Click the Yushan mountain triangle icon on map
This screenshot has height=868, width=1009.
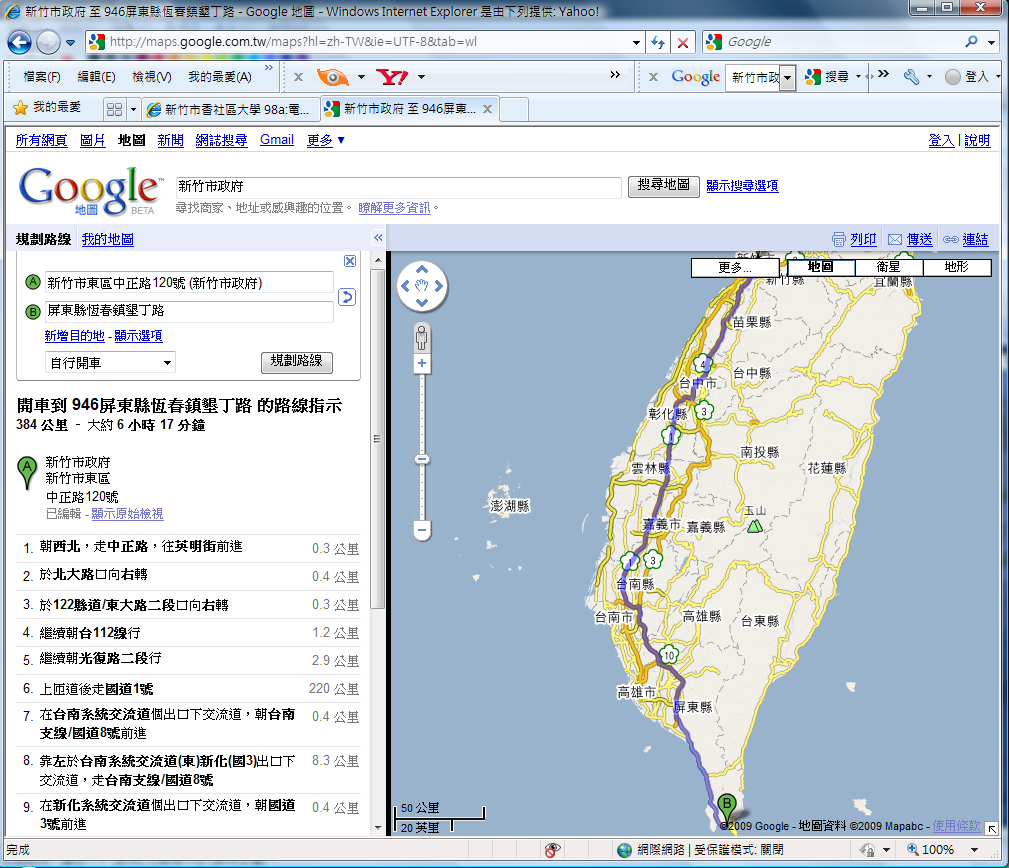(755, 526)
